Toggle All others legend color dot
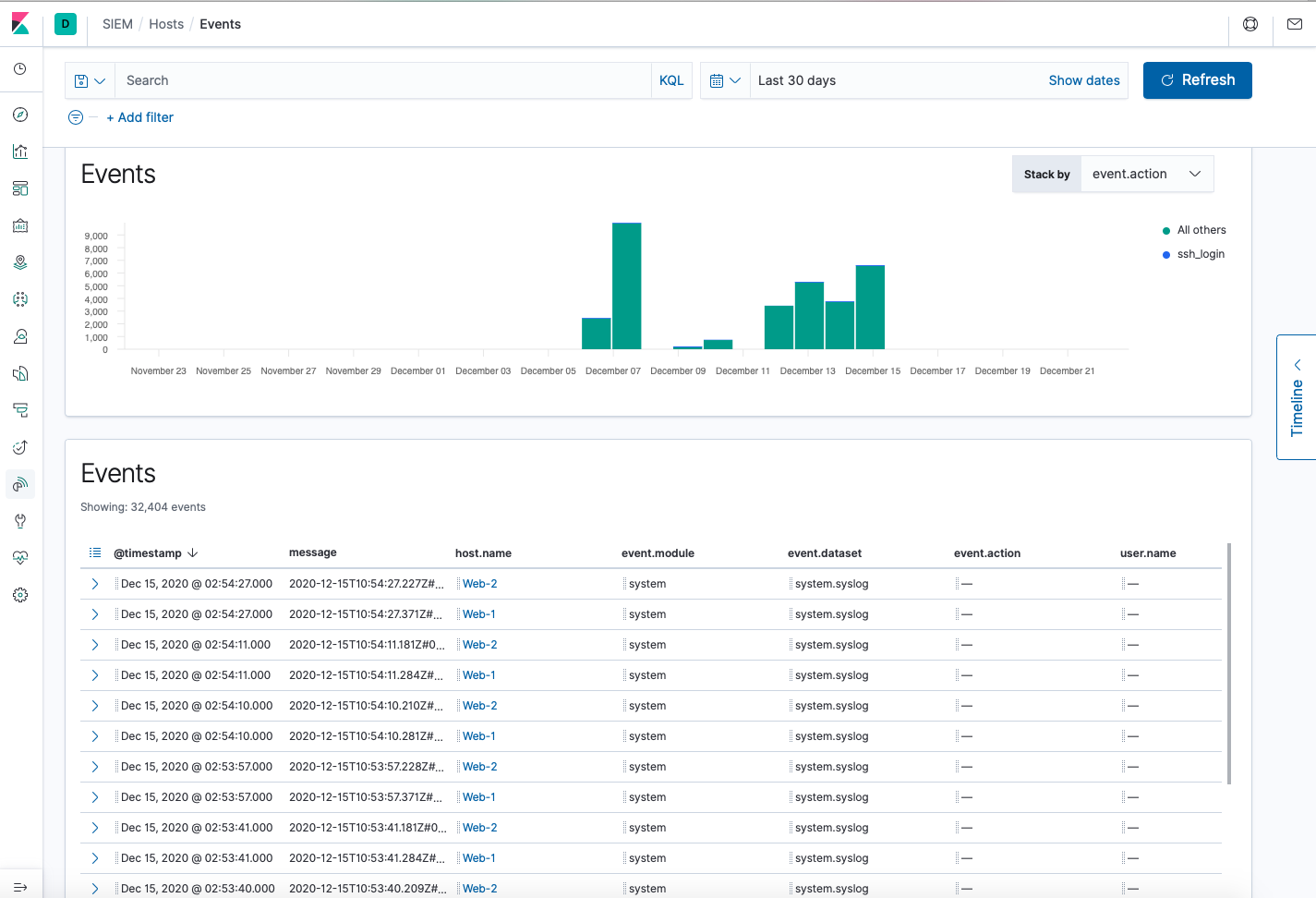This screenshot has width=1316, height=898. (1165, 231)
